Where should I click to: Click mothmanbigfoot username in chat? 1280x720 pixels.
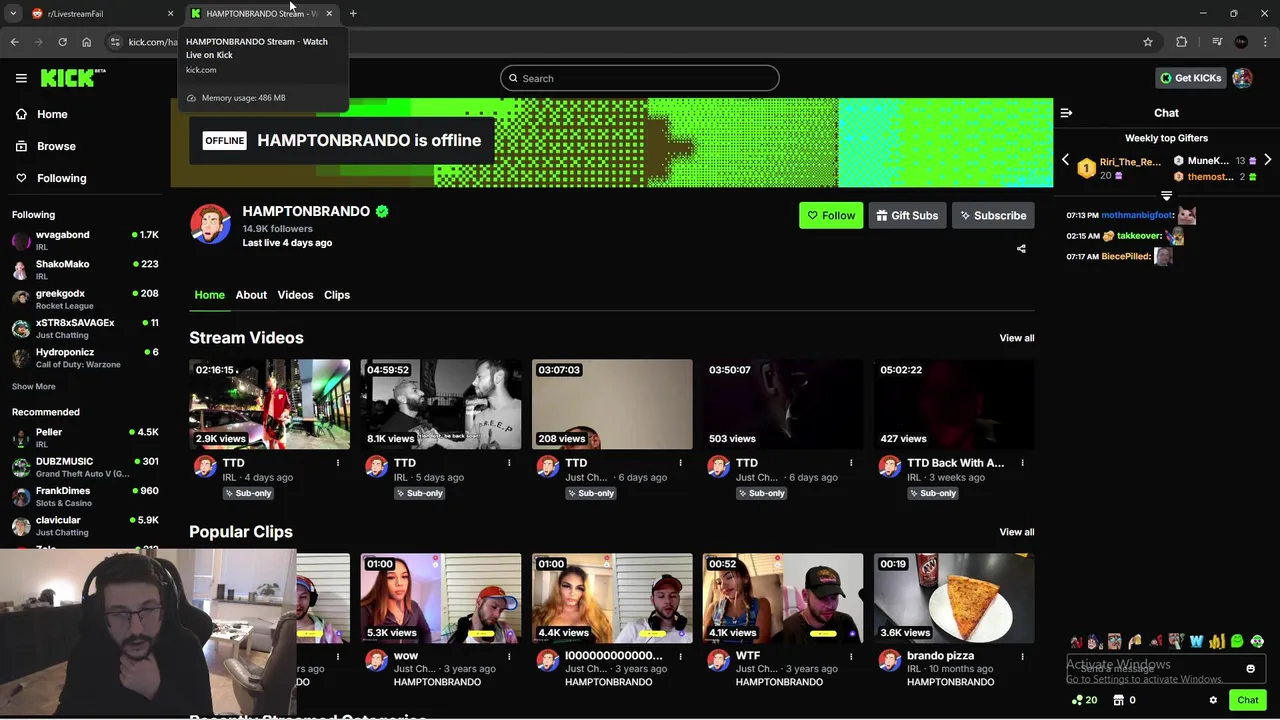(1137, 215)
